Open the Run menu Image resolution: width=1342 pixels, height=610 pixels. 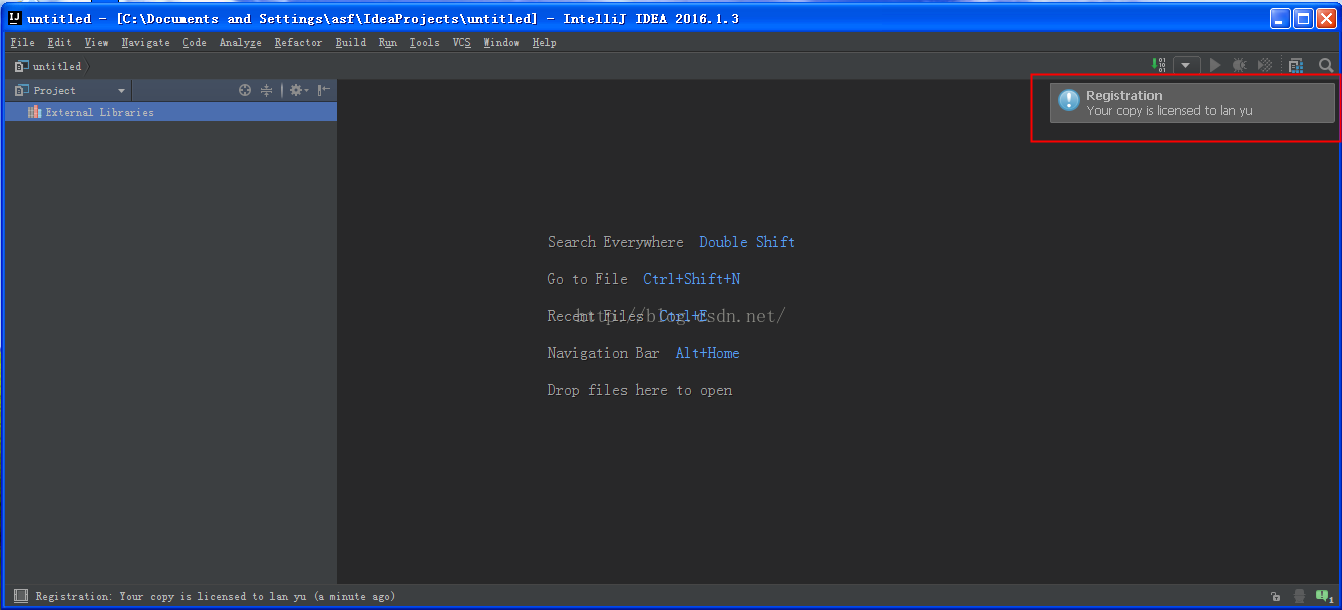click(388, 42)
